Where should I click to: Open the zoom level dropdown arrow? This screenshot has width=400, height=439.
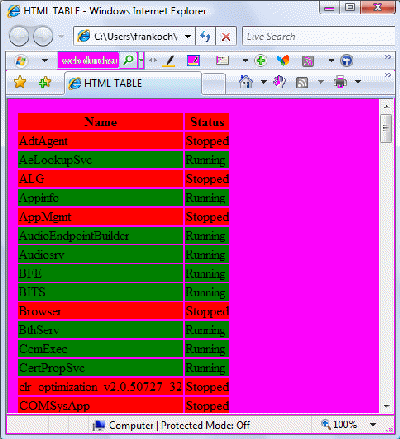click(373, 424)
